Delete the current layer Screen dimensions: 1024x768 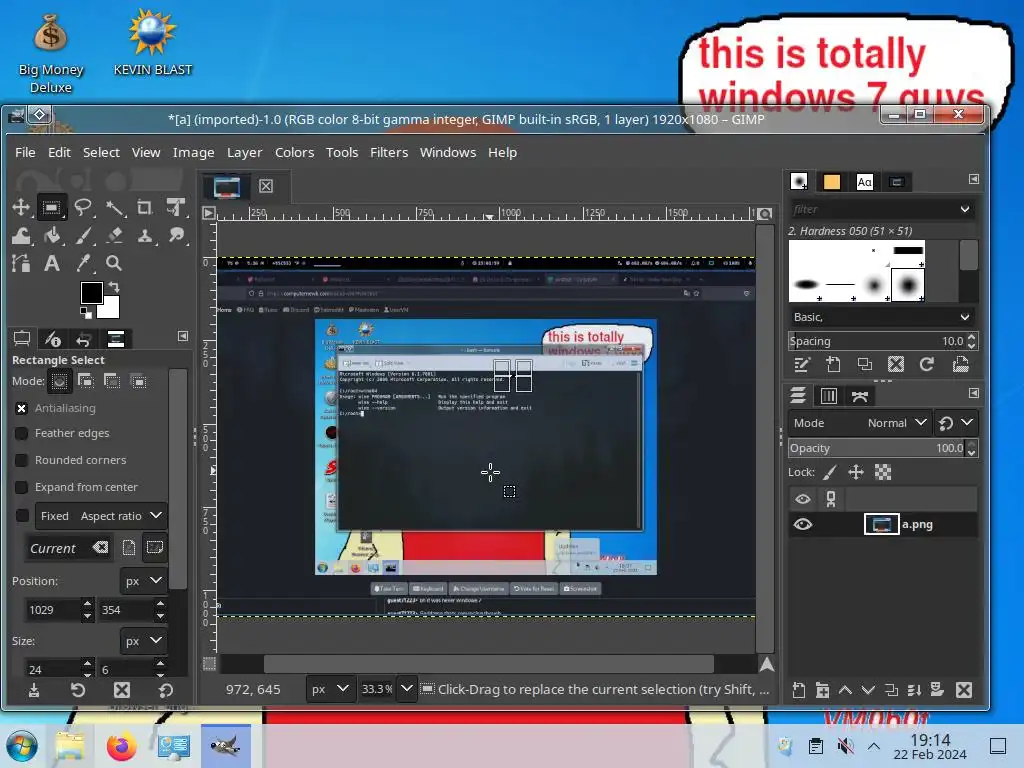point(963,690)
